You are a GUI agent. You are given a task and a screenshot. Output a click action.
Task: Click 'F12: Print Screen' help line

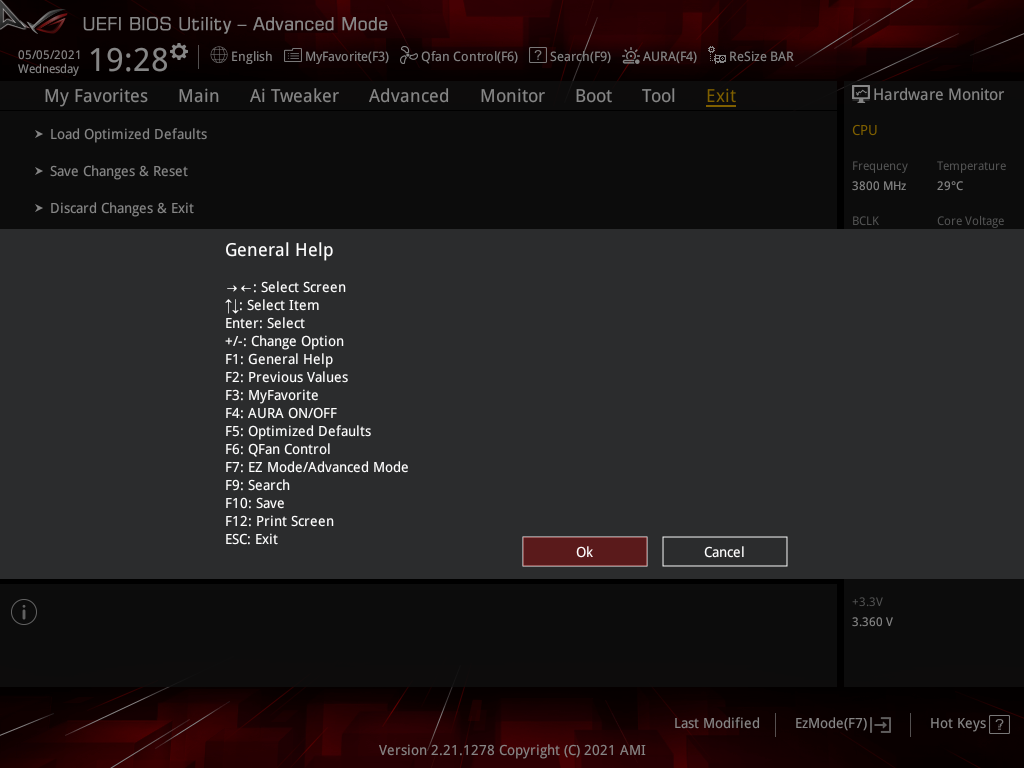[x=280, y=521]
